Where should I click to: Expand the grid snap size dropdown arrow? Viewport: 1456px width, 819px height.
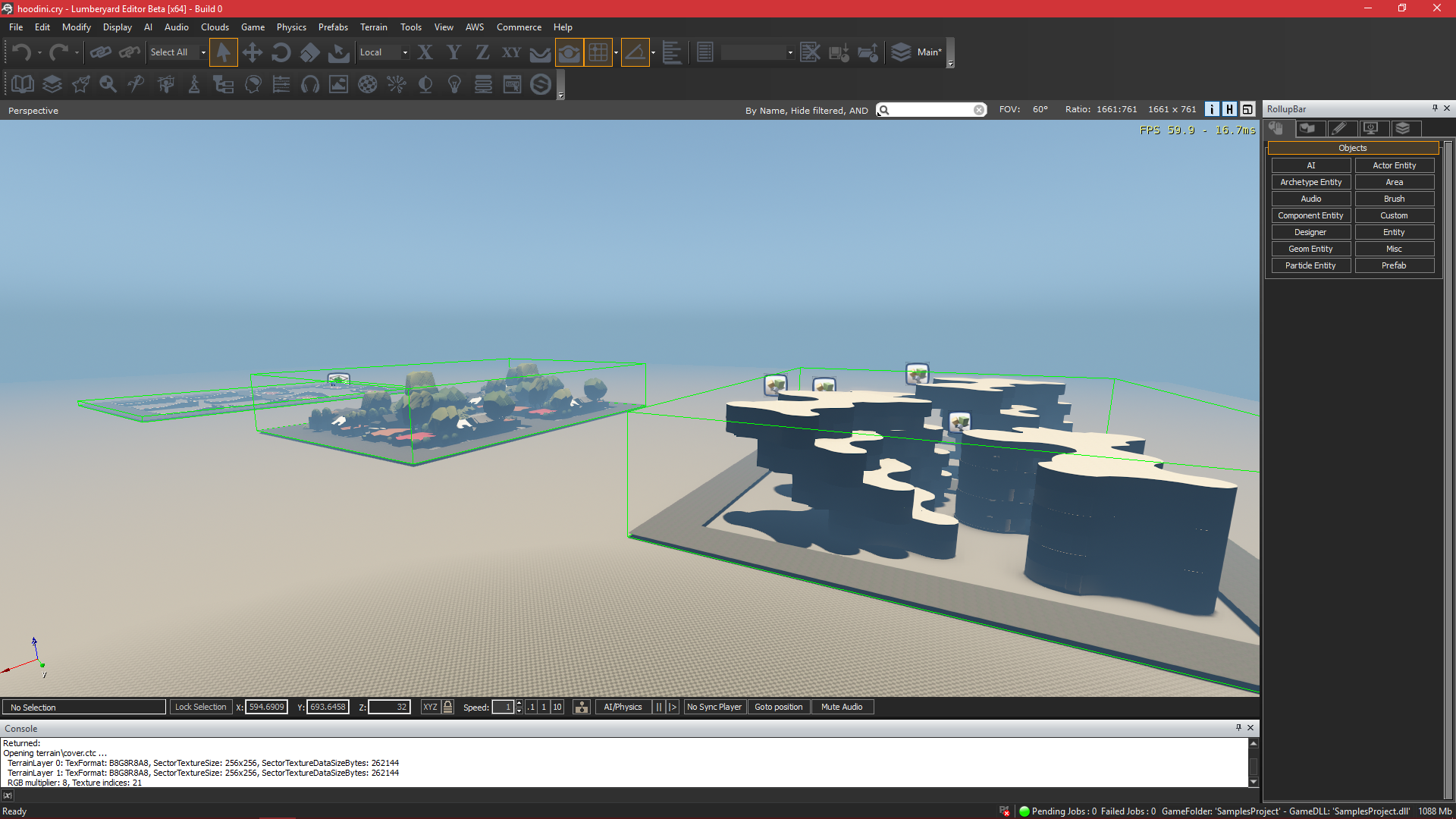click(x=616, y=52)
